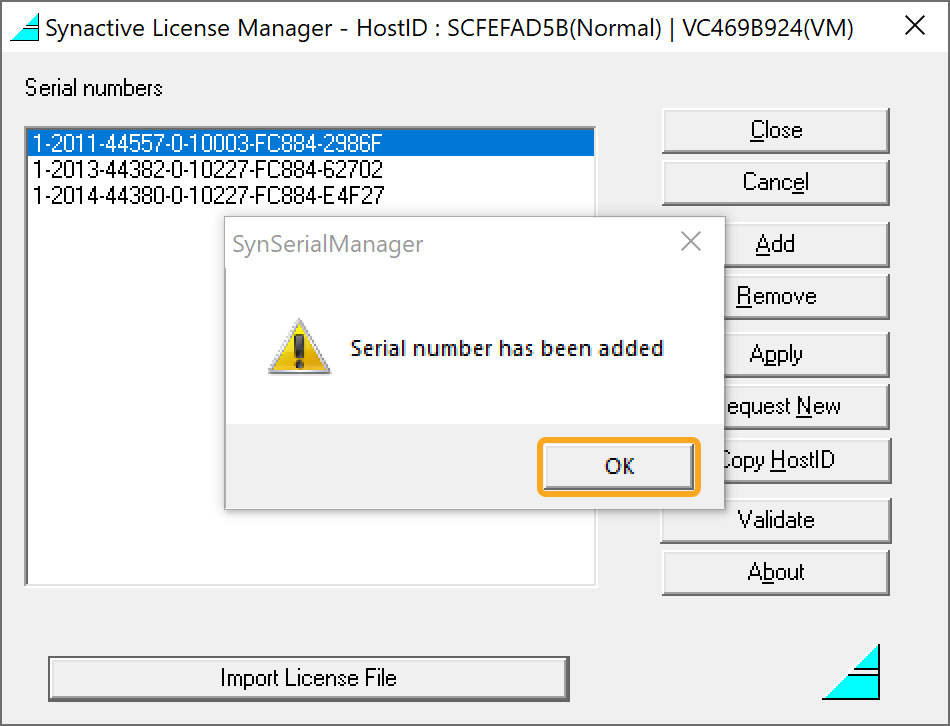Click the Apply button
The image size is (950, 726).
click(x=806, y=355)
